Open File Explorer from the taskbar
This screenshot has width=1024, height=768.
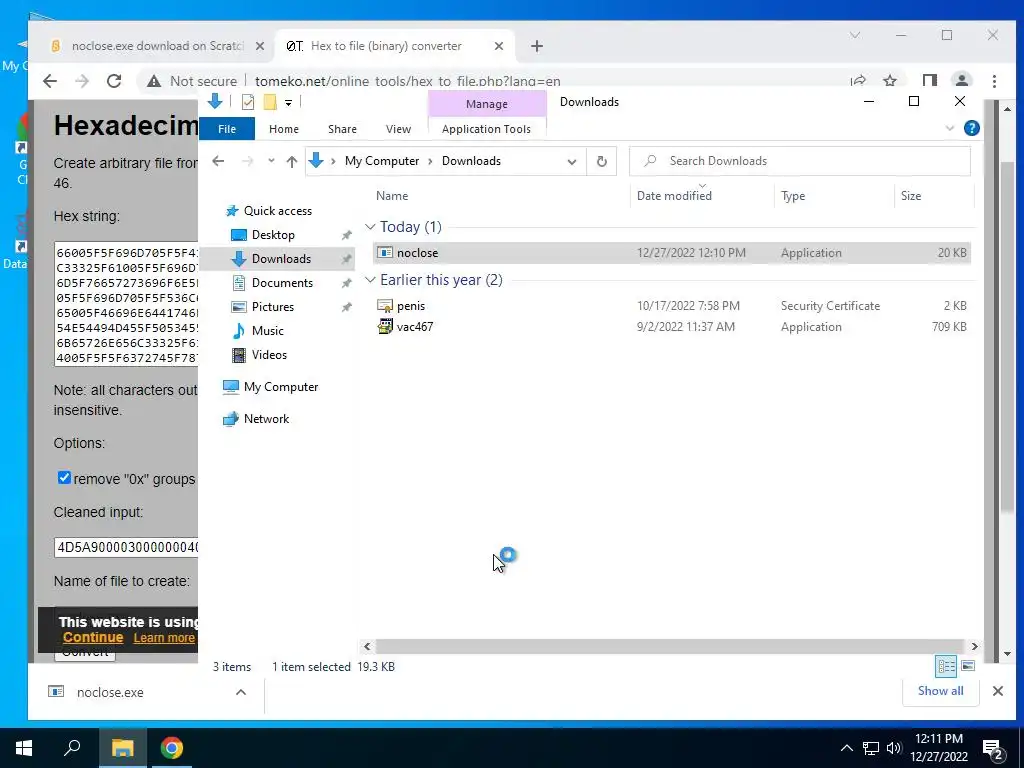pyautogui.click(x=122, y=748)
